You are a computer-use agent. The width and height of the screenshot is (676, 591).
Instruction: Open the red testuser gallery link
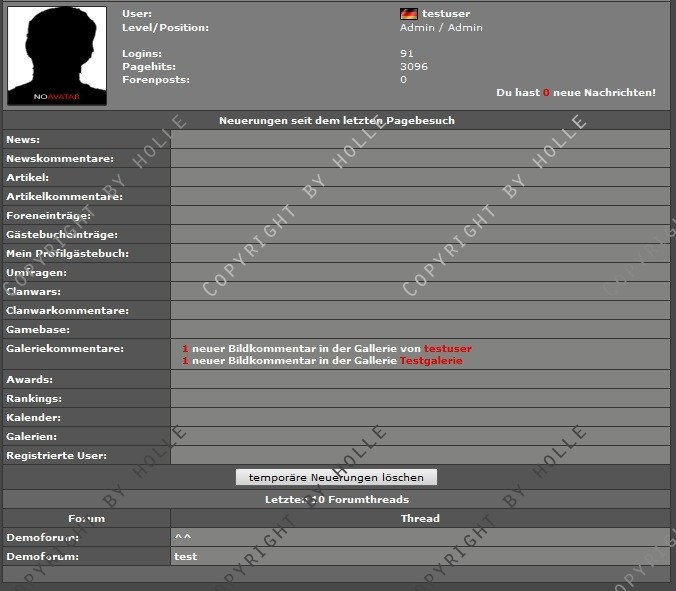[447, 348]
